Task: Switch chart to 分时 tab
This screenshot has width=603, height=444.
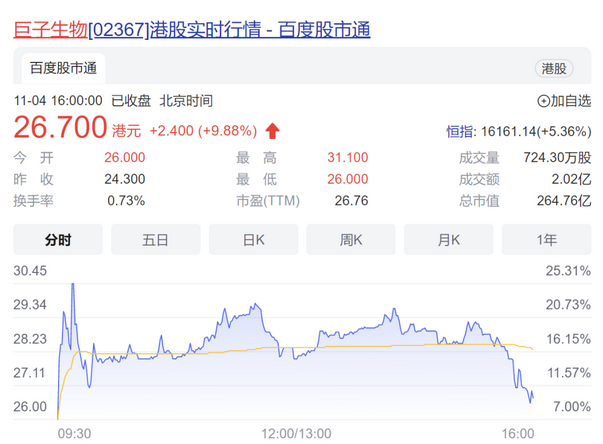Action: [x=58, y=239]
